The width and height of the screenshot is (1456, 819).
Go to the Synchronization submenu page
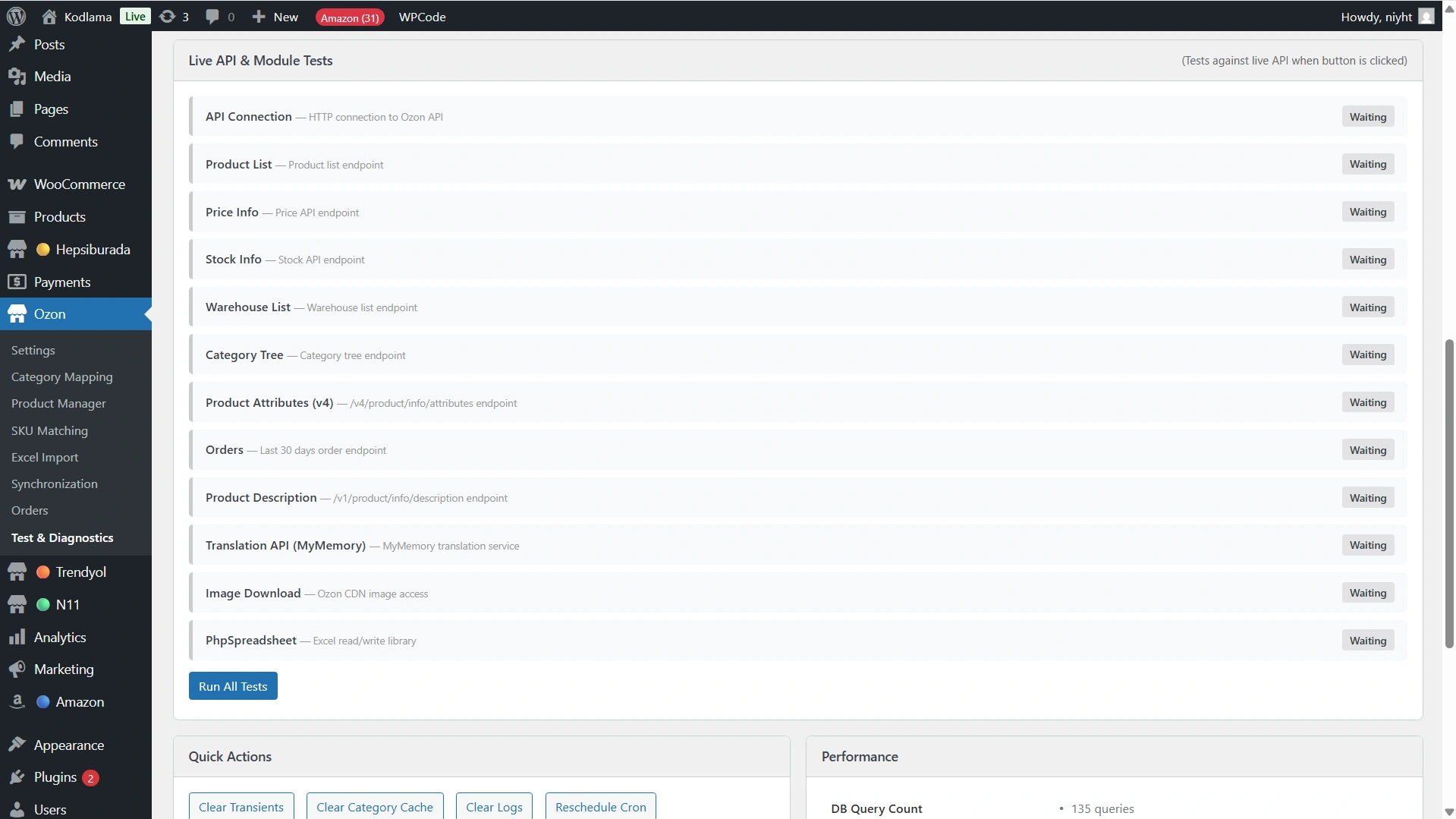pyautogui.click(x=54, y=484)
